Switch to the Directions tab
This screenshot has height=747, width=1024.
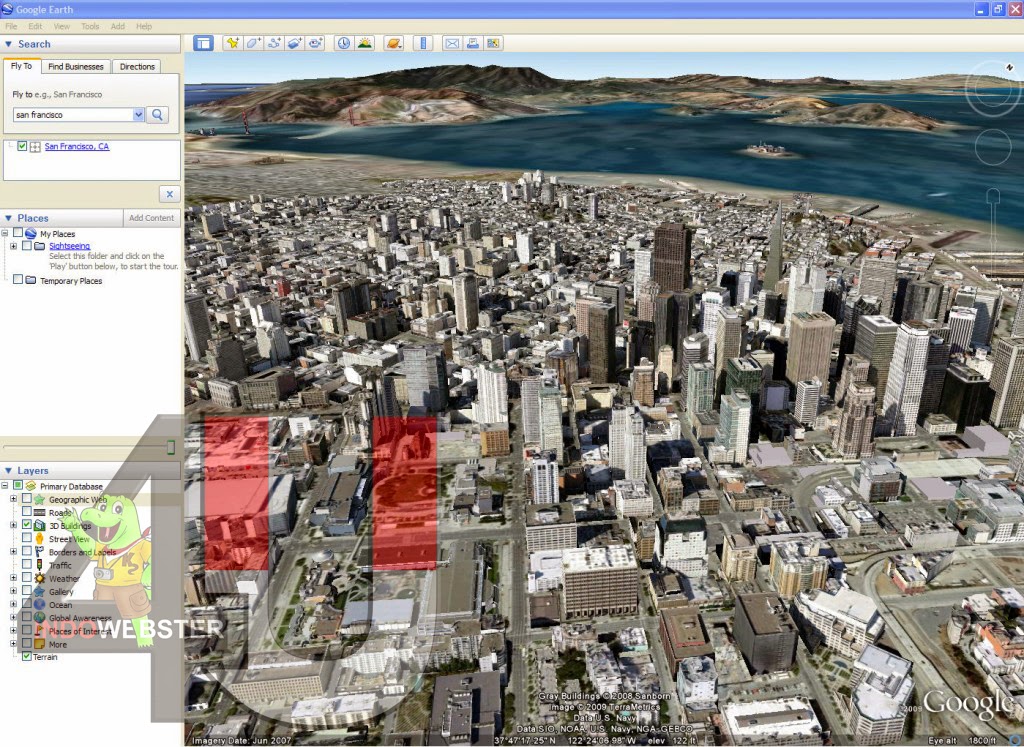[x=137, y=67]
